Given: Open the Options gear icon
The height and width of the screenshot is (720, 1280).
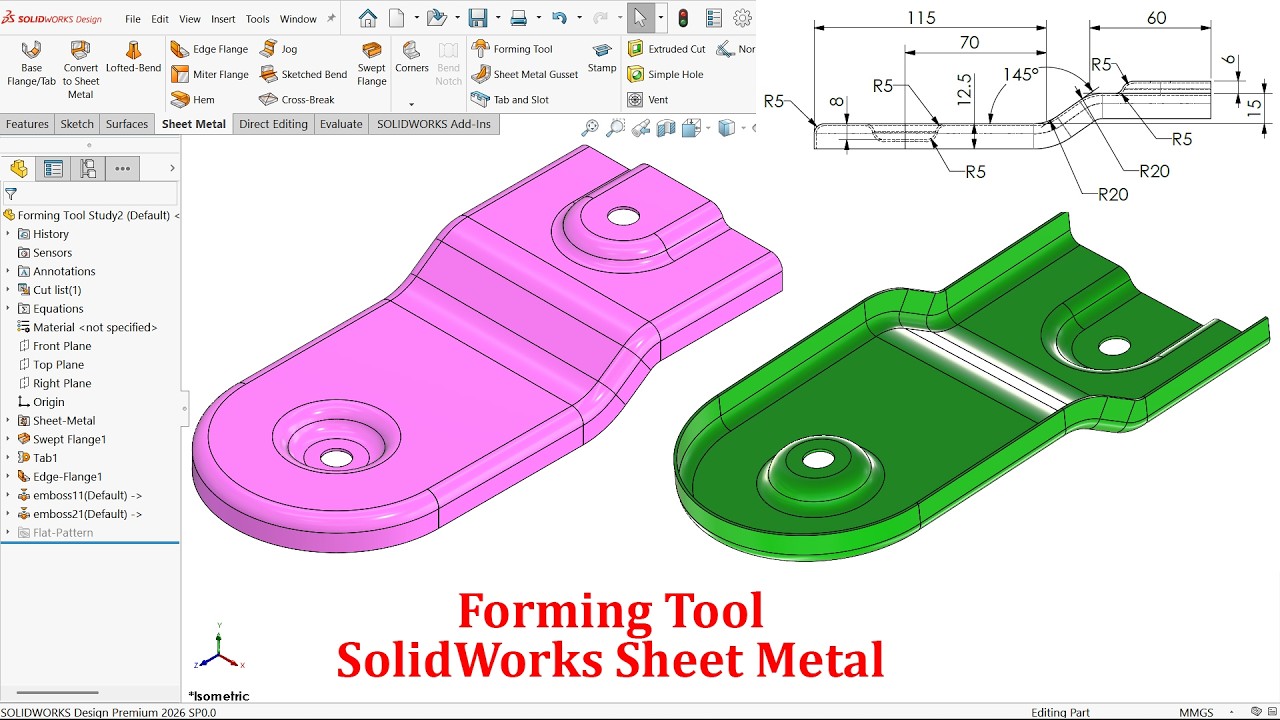Looking at the screenshot, I should (x=742, y=18).
